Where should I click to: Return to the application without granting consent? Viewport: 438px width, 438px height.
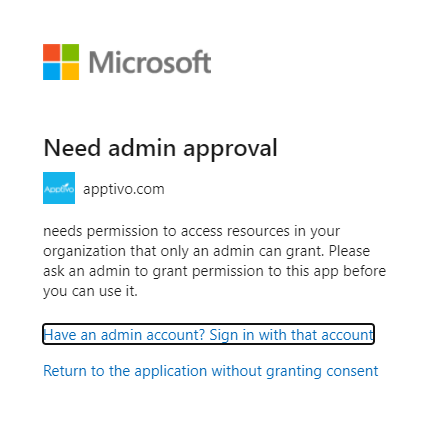click(211, 371)
